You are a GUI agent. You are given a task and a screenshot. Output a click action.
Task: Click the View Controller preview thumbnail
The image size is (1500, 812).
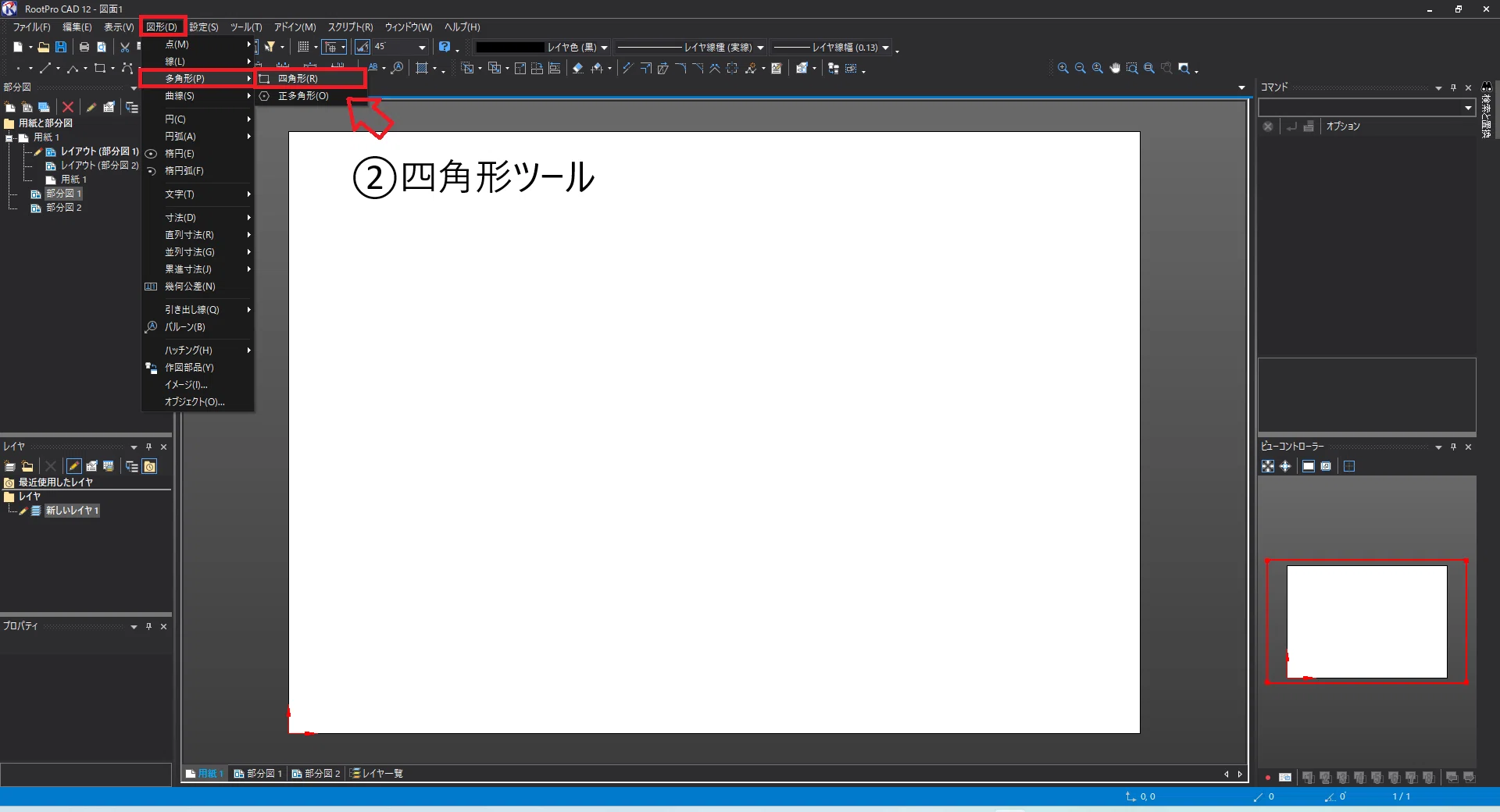(1366, 621)
